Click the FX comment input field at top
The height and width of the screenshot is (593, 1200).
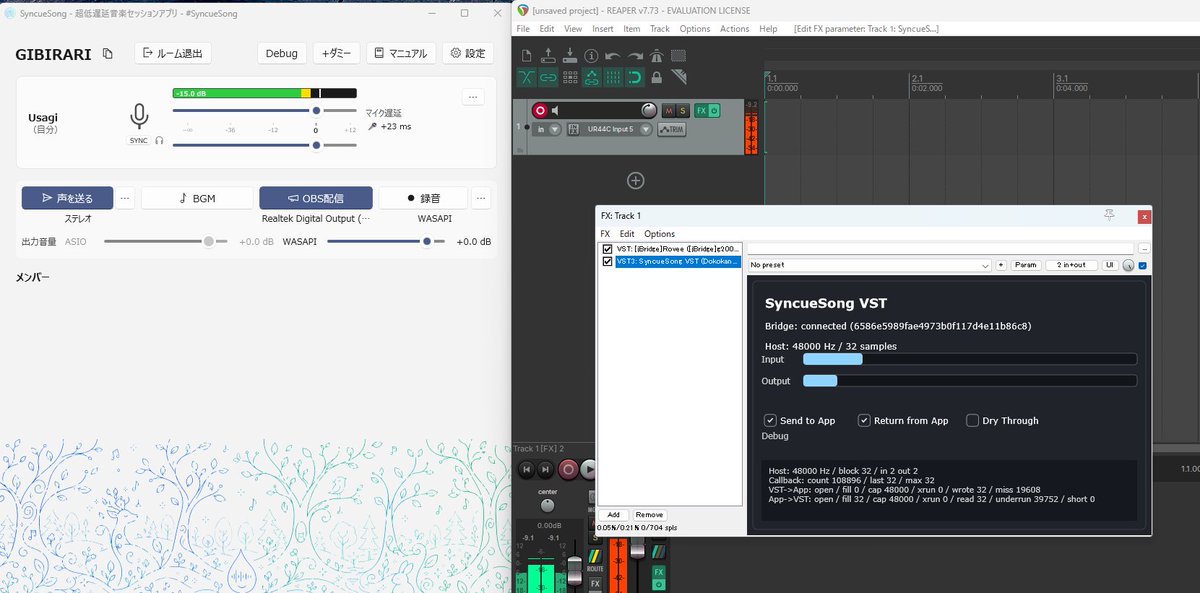tap(941, 248)
